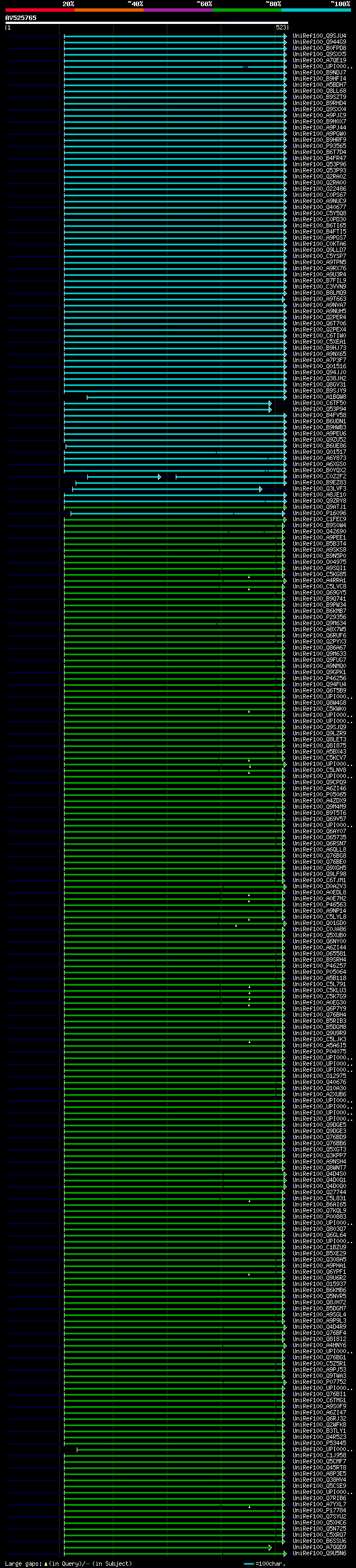The width and height of the screenshot is (356, 1568).
Task: Select label UniRef100_B4FV58
Action: point(319,415)
